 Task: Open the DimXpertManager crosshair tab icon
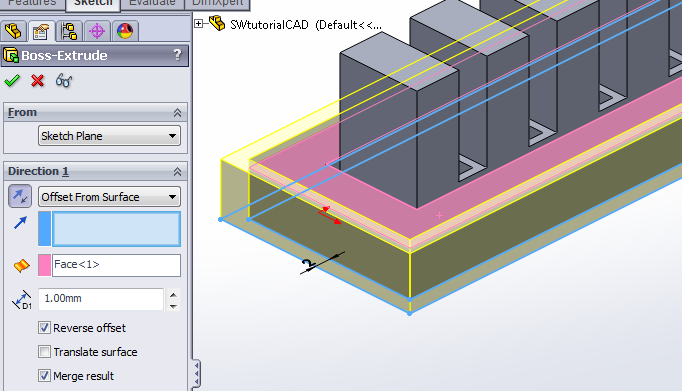tap(97, 31)
